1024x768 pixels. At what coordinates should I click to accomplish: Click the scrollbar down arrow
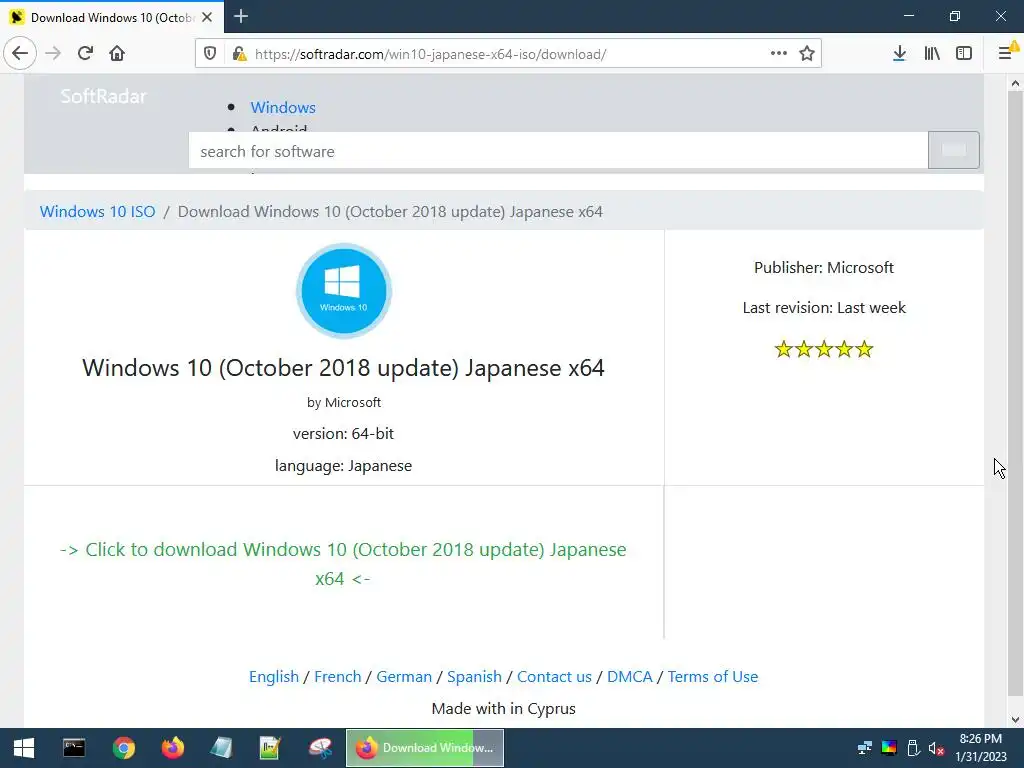tap(1015, 720)
